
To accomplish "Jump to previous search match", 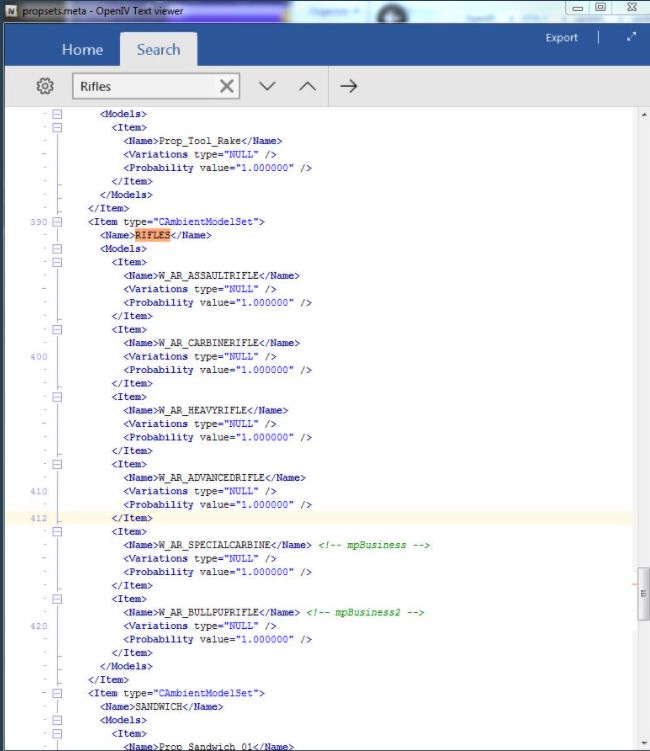I will coord(308,86).
